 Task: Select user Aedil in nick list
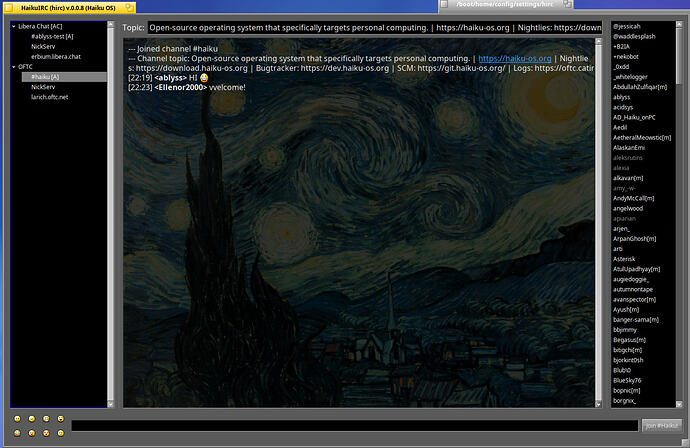point(620,128)
